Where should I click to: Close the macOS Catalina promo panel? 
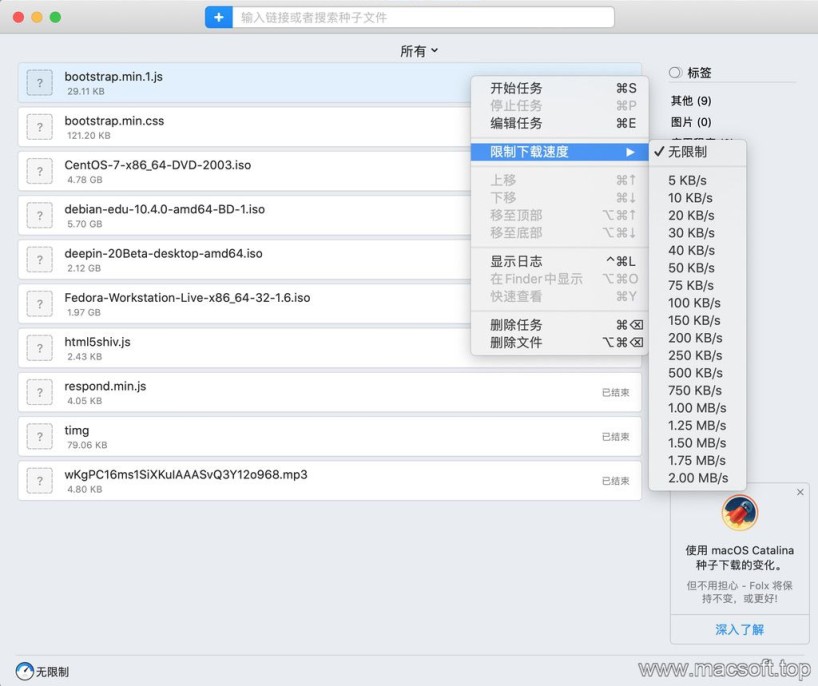pyautogui.click(x=800, y=492)
